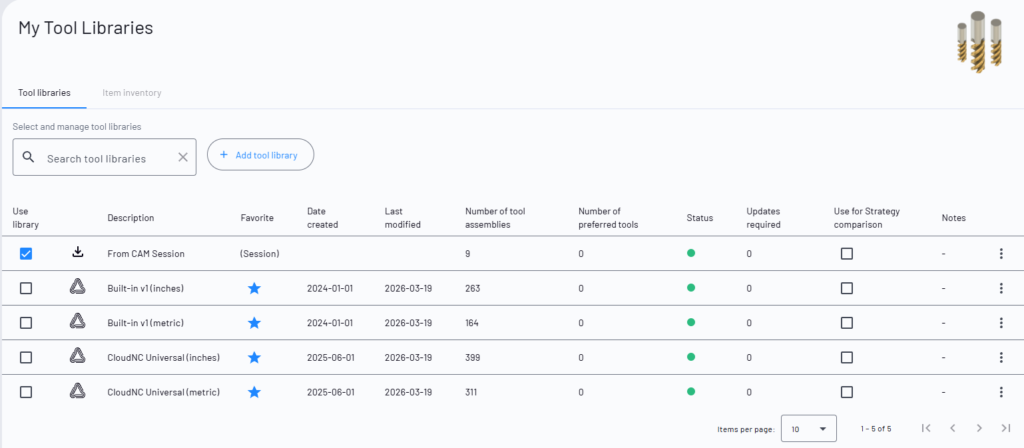Click the magnifier search icon
The height and width of the screenshot is (448, 1024).
click(x=28, y=157)
